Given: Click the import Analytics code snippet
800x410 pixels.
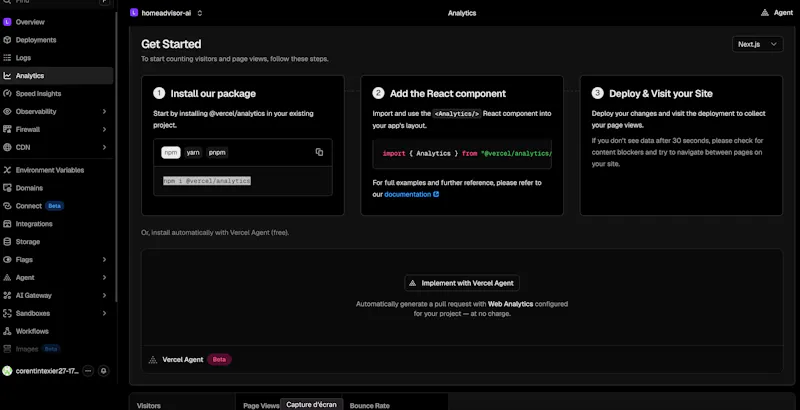Looking at the screenshot, I should pos(462,153).
